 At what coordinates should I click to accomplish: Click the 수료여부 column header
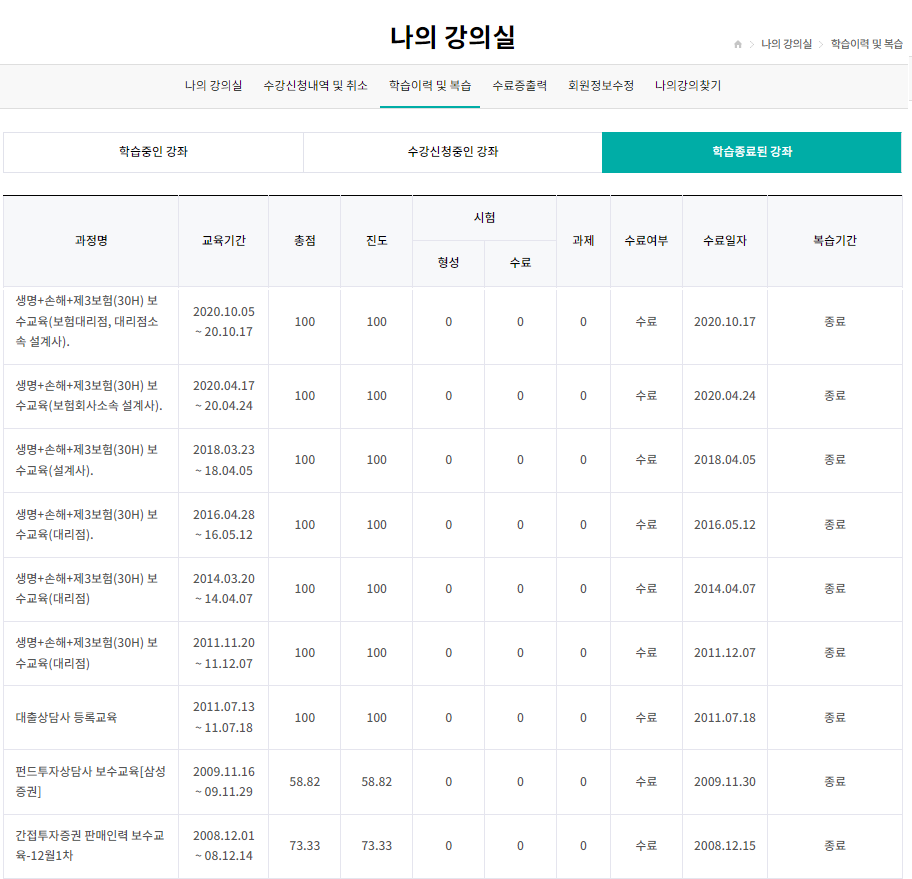646,240
